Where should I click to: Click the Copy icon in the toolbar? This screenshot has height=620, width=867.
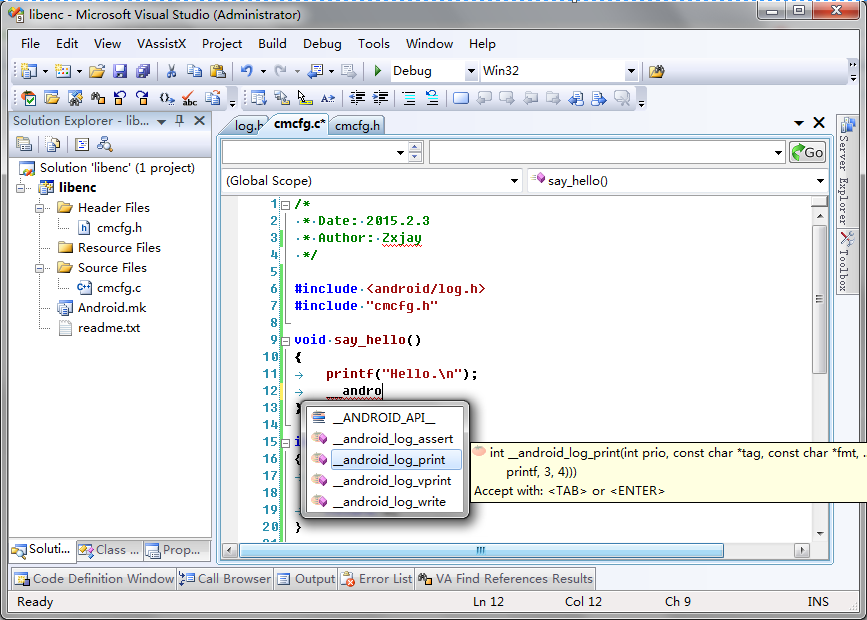pyautogui.click(x=194, y=71)
